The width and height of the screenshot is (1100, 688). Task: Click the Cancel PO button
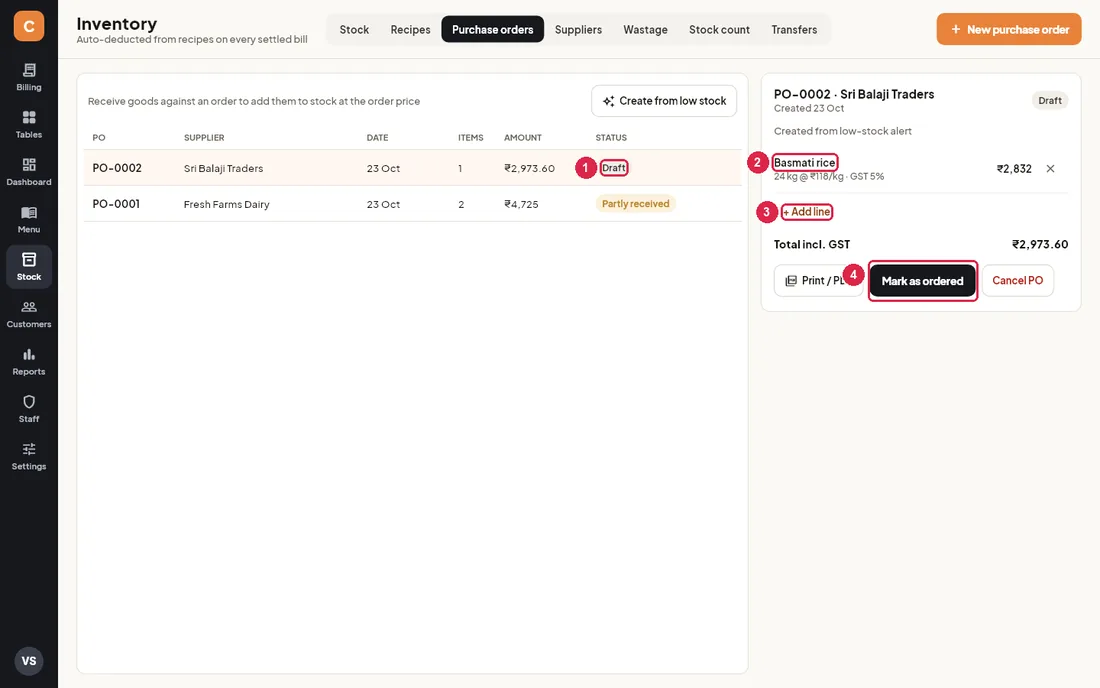(1017, 281)
